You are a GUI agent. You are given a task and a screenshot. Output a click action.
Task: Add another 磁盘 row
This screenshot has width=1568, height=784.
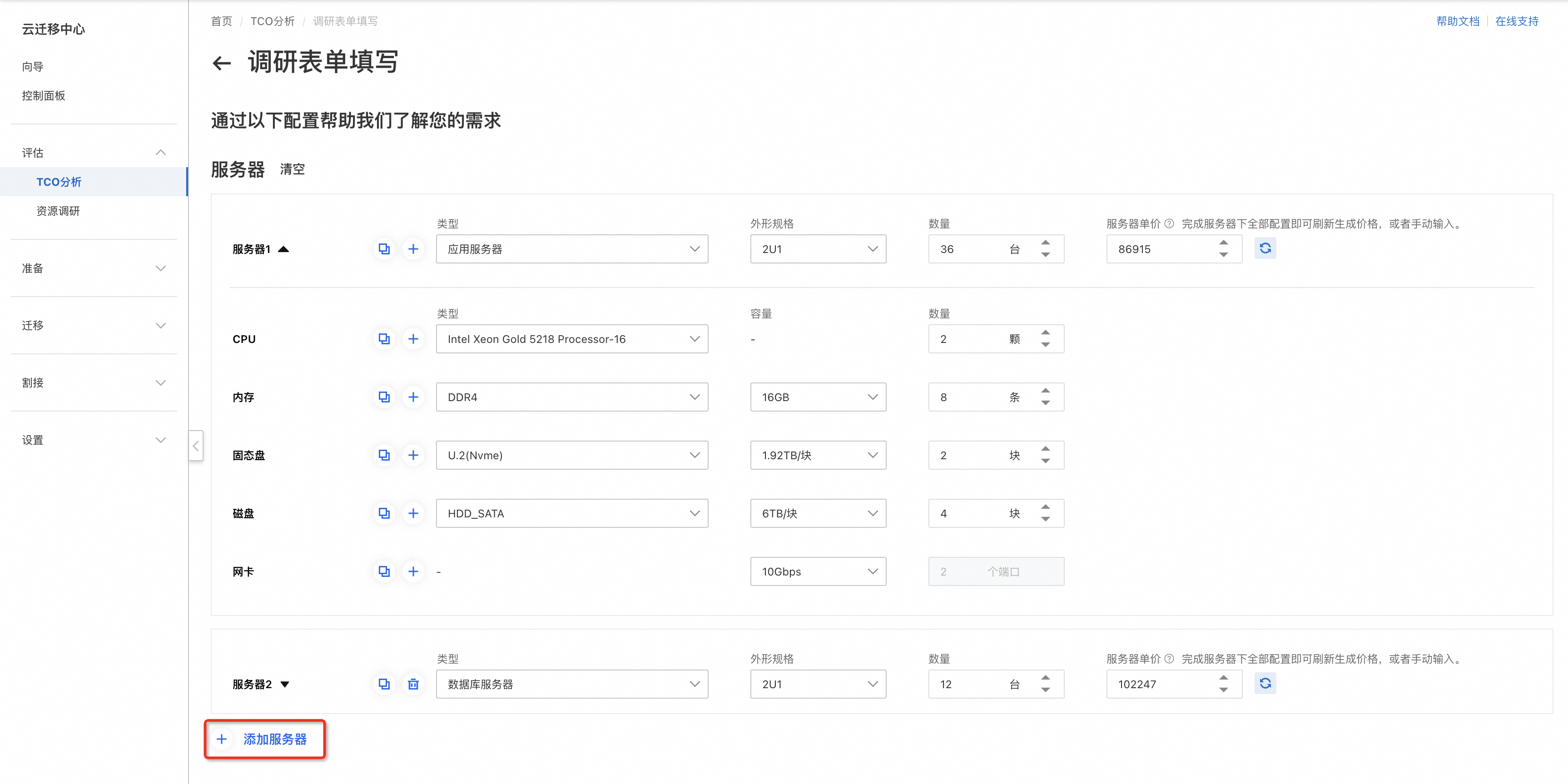413,513
